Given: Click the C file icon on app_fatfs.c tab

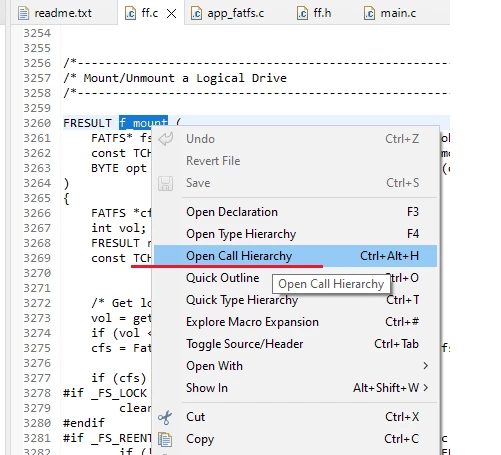Looking at the screenshot, I should tap(196, 13).
